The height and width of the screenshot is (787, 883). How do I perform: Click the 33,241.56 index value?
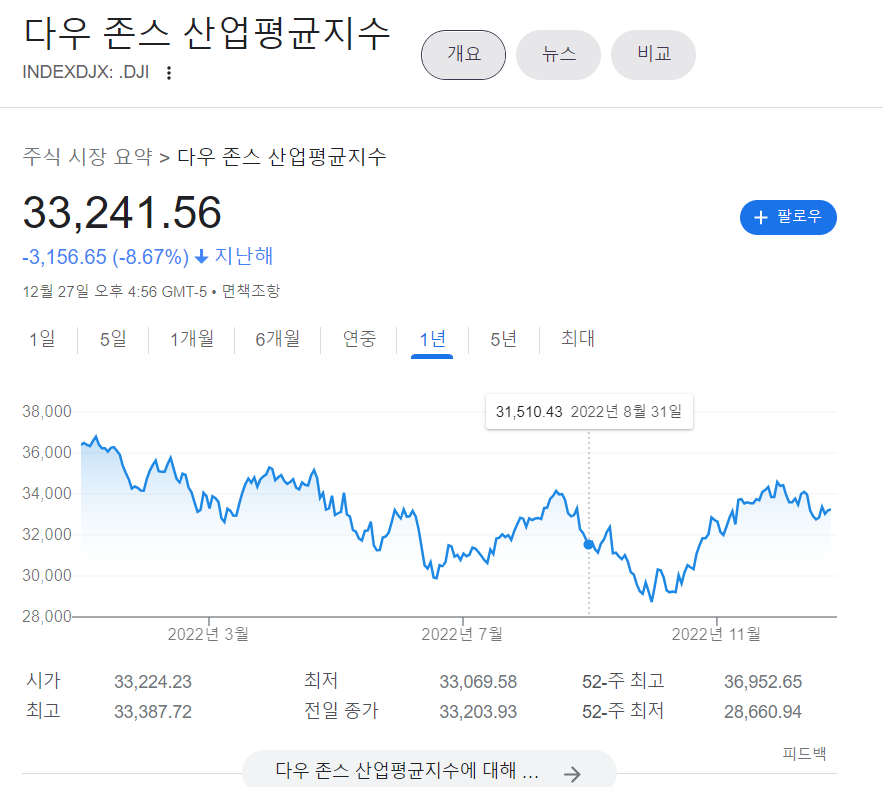point(122,213)
